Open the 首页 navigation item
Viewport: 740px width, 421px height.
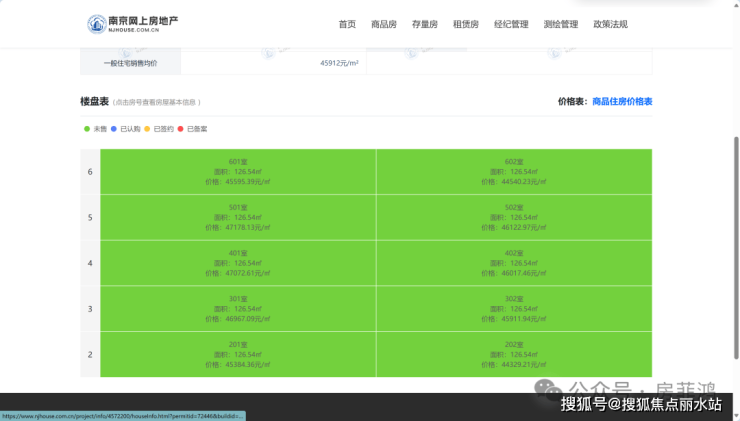point(347,24)
